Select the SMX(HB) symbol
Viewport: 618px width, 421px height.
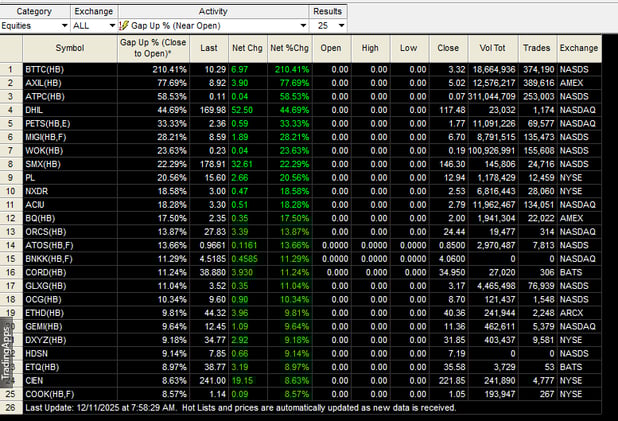pos(43,164)
